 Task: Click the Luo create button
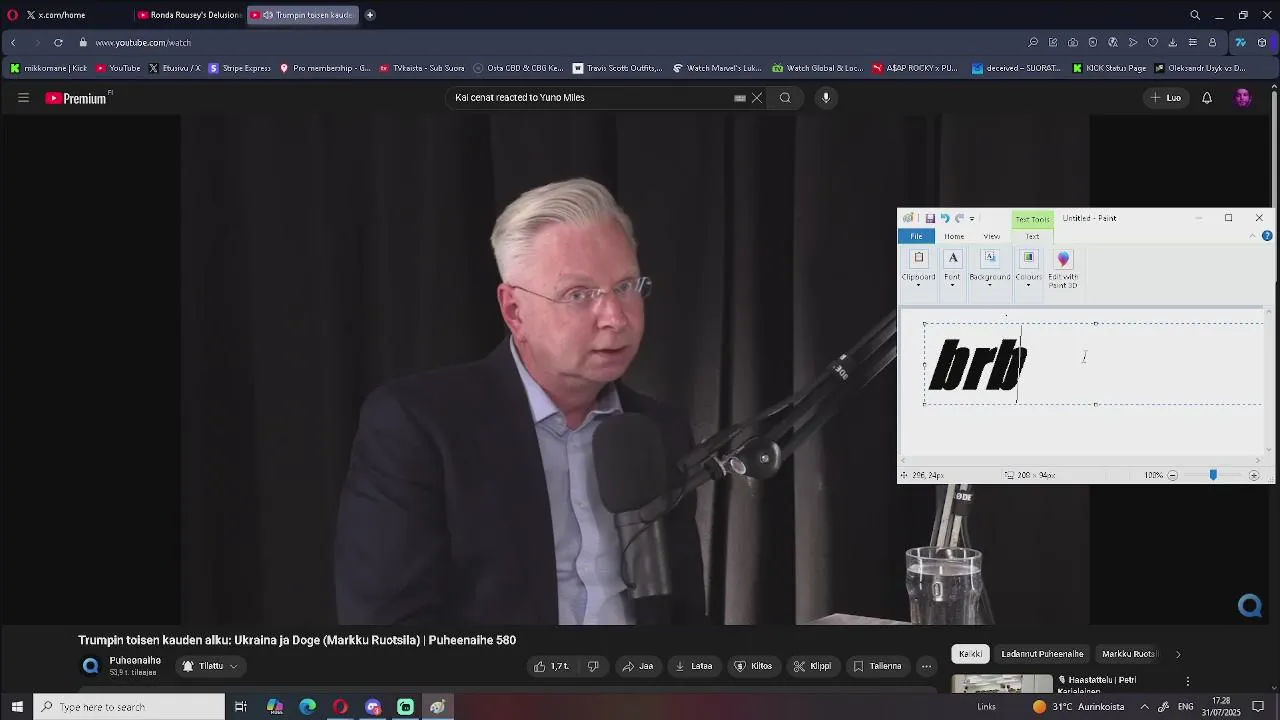click(1166, 98)
